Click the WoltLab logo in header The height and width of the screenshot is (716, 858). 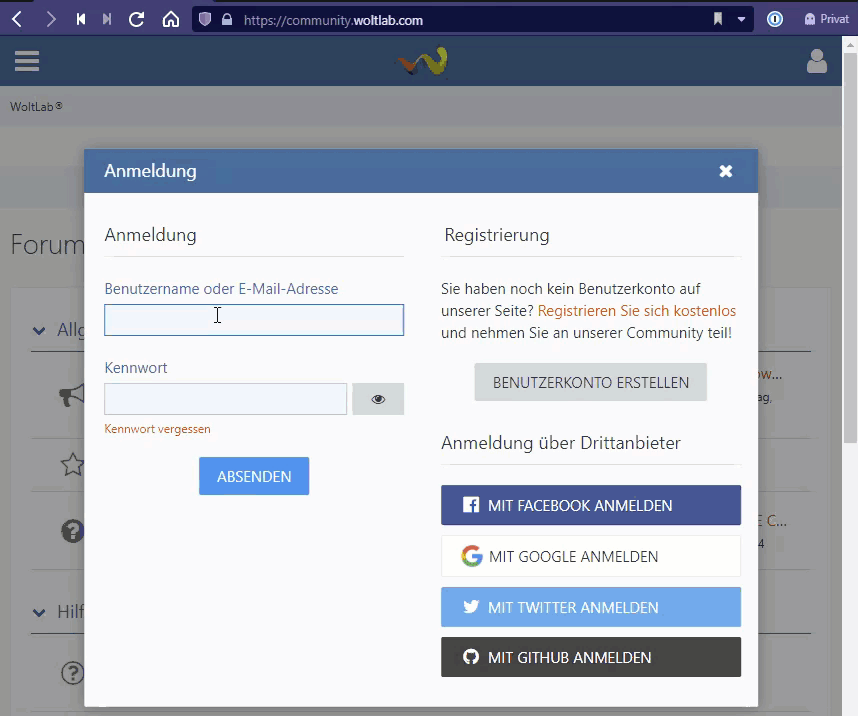coord(423,62)
